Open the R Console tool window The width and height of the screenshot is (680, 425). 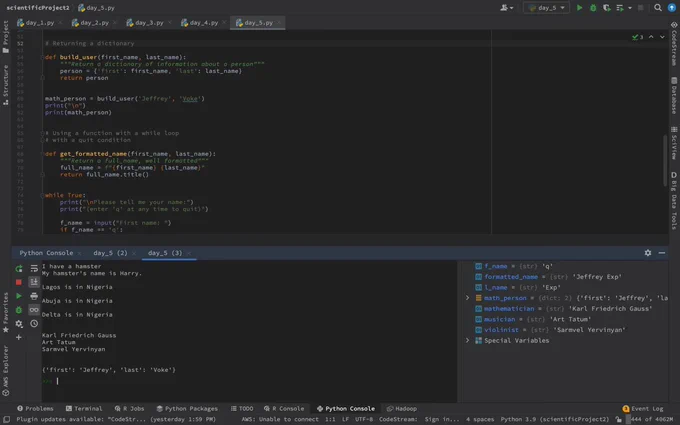(284, 409)
